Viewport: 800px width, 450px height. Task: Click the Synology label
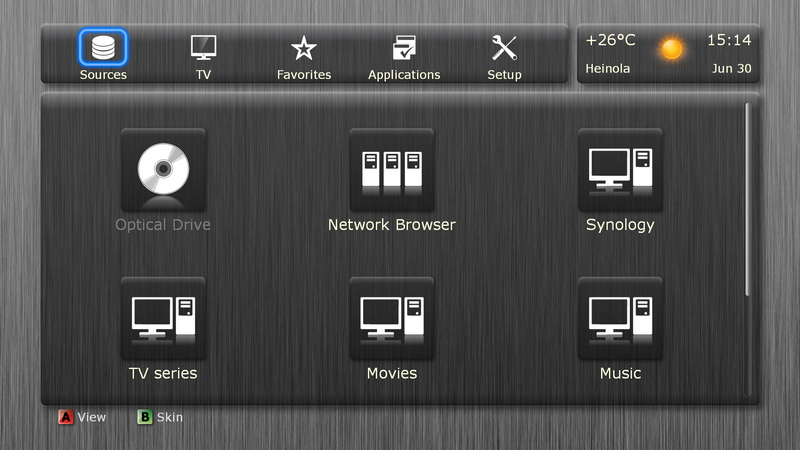point(620,226)
